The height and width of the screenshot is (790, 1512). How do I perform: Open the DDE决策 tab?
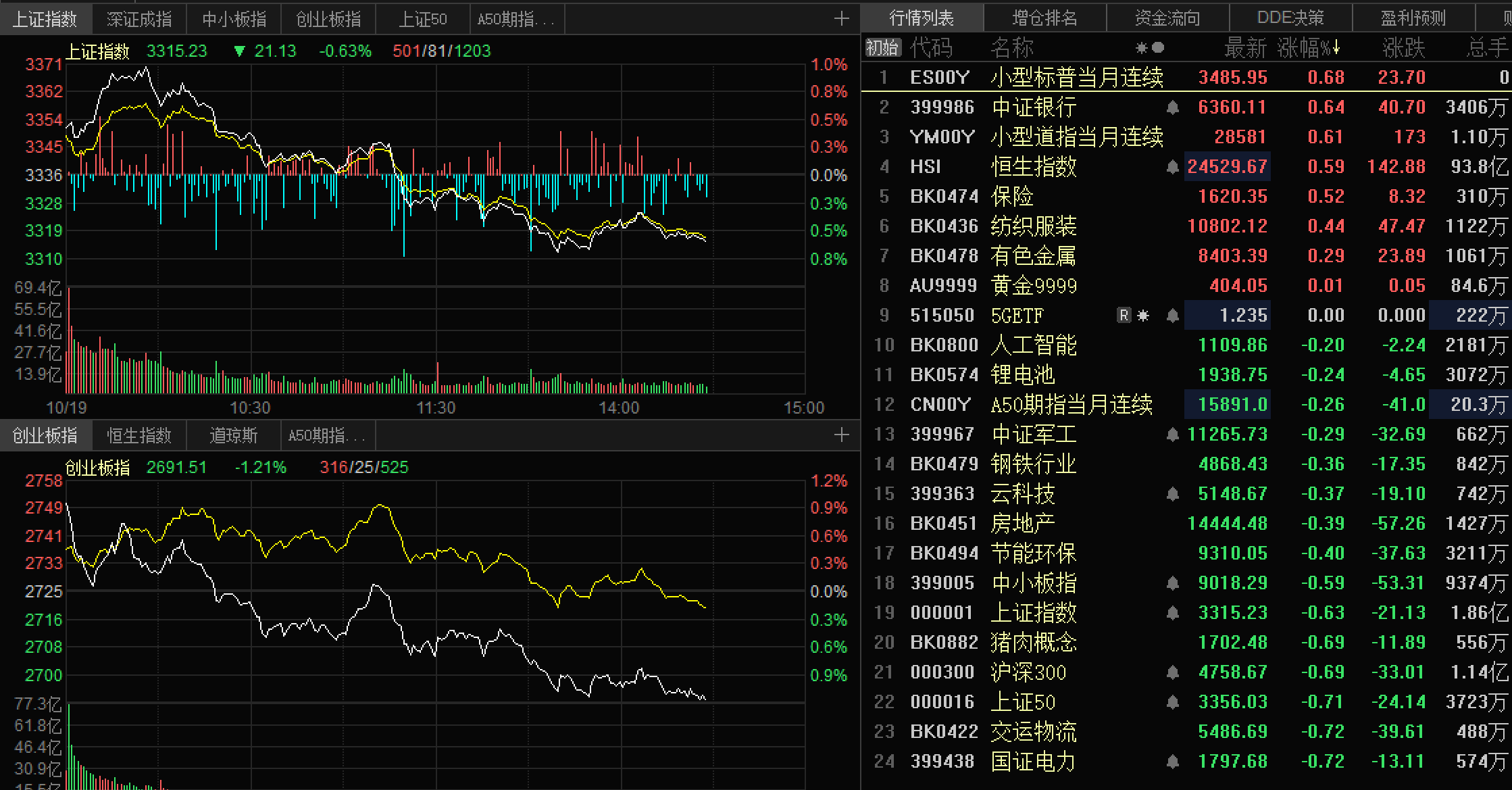pyautogui.click(x=1290, y=18)
